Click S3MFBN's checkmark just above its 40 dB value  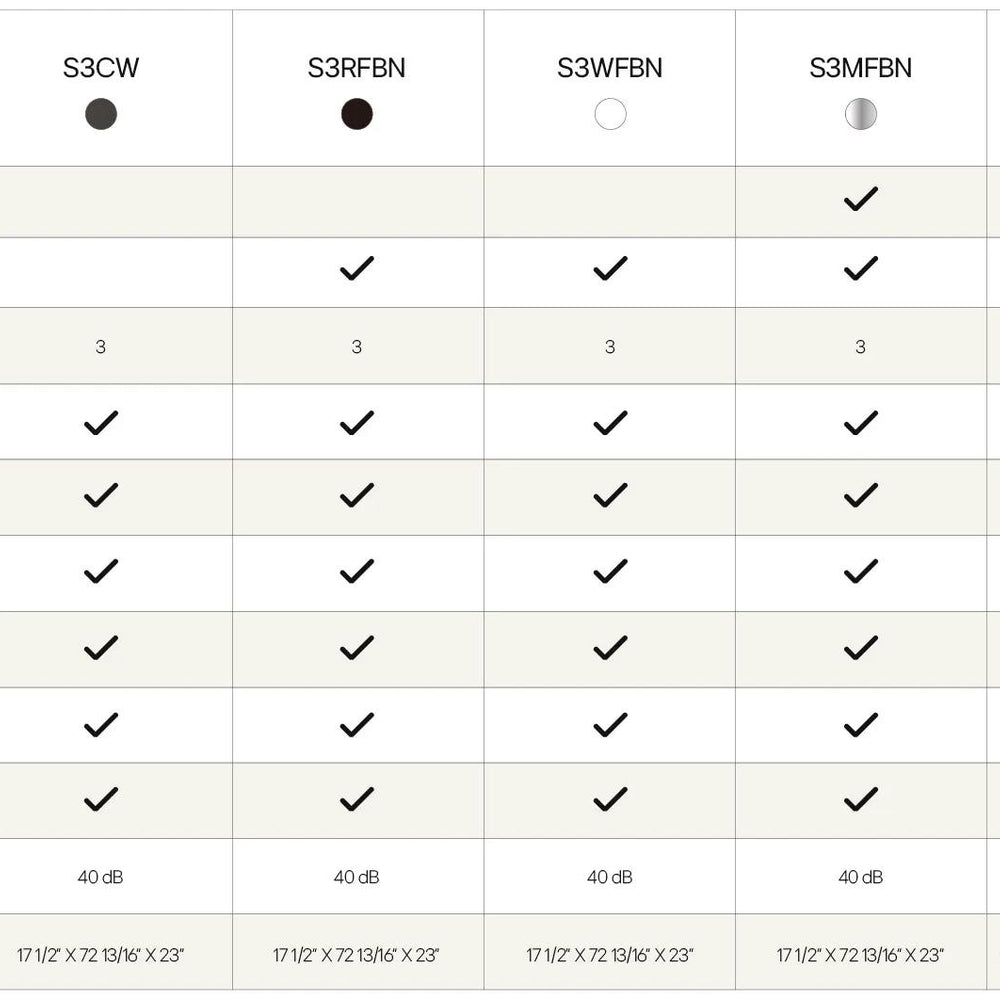860,799
